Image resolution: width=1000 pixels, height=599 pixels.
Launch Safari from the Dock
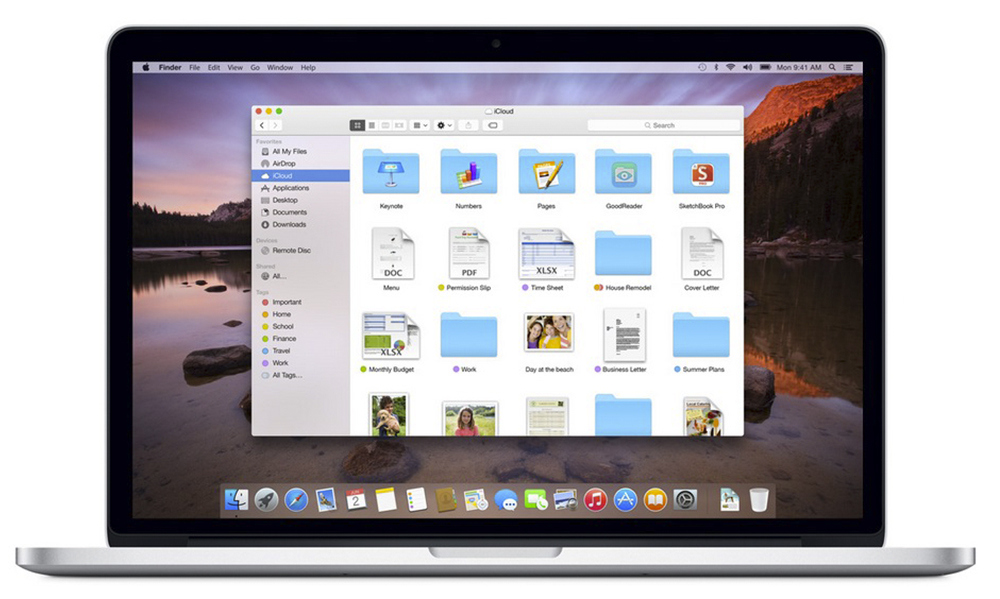(296, 499)
